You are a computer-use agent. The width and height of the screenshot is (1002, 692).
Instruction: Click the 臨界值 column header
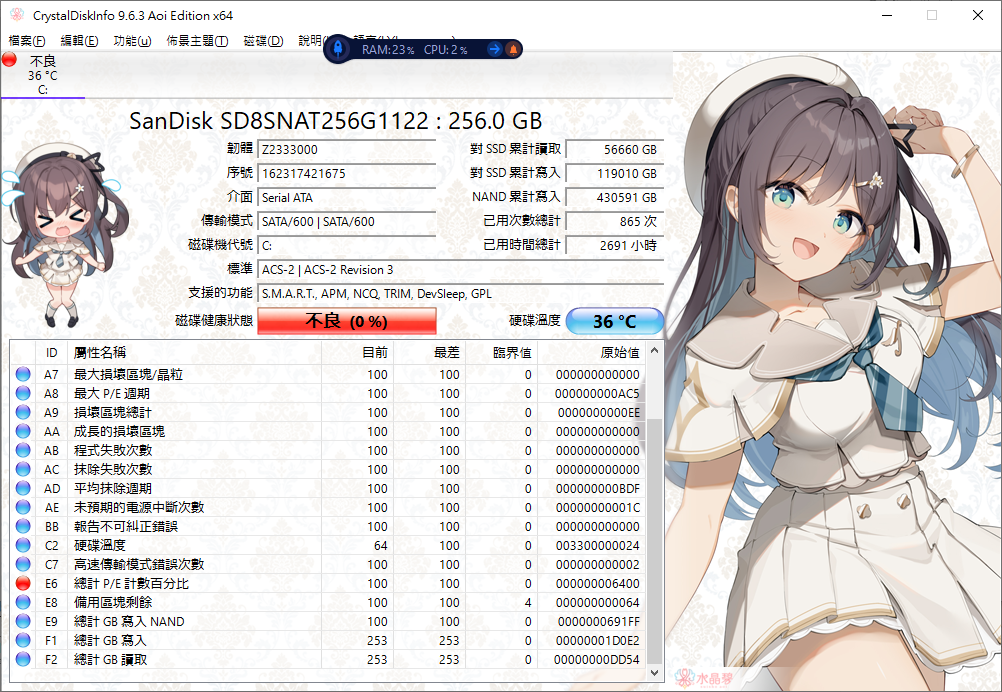pyautogui.click(x=502, y=353)
